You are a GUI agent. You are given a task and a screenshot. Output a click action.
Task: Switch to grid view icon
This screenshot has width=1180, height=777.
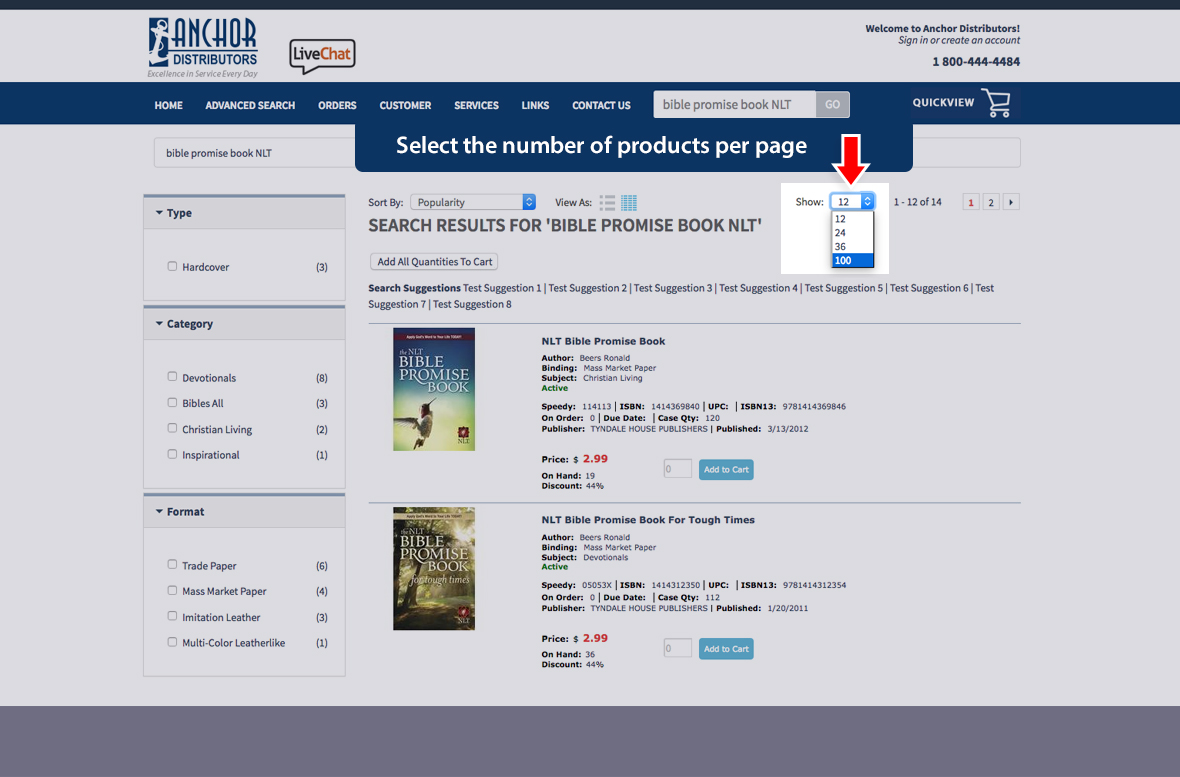click(629, 203)
